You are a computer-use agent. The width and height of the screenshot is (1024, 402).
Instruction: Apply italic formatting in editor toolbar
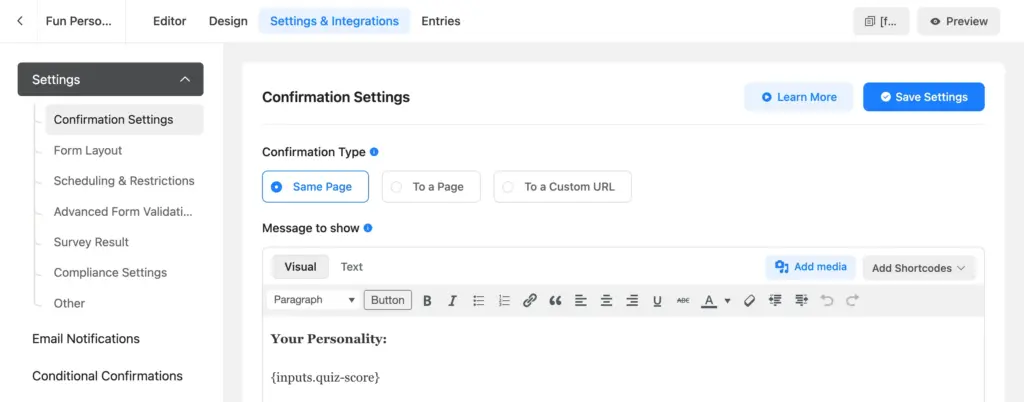tap(452, 300)
